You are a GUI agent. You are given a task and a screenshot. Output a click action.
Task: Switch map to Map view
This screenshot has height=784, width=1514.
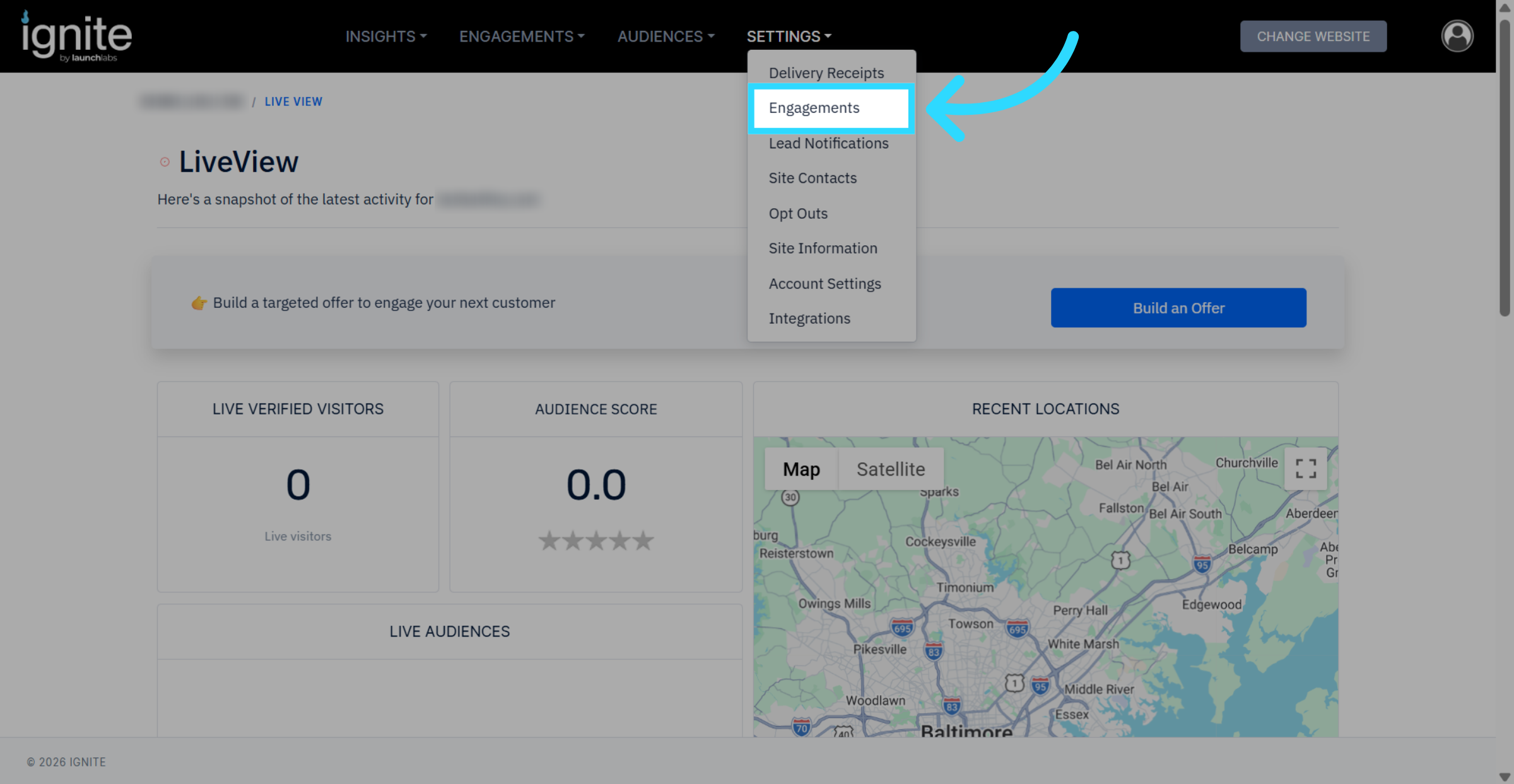coord(801,469)
